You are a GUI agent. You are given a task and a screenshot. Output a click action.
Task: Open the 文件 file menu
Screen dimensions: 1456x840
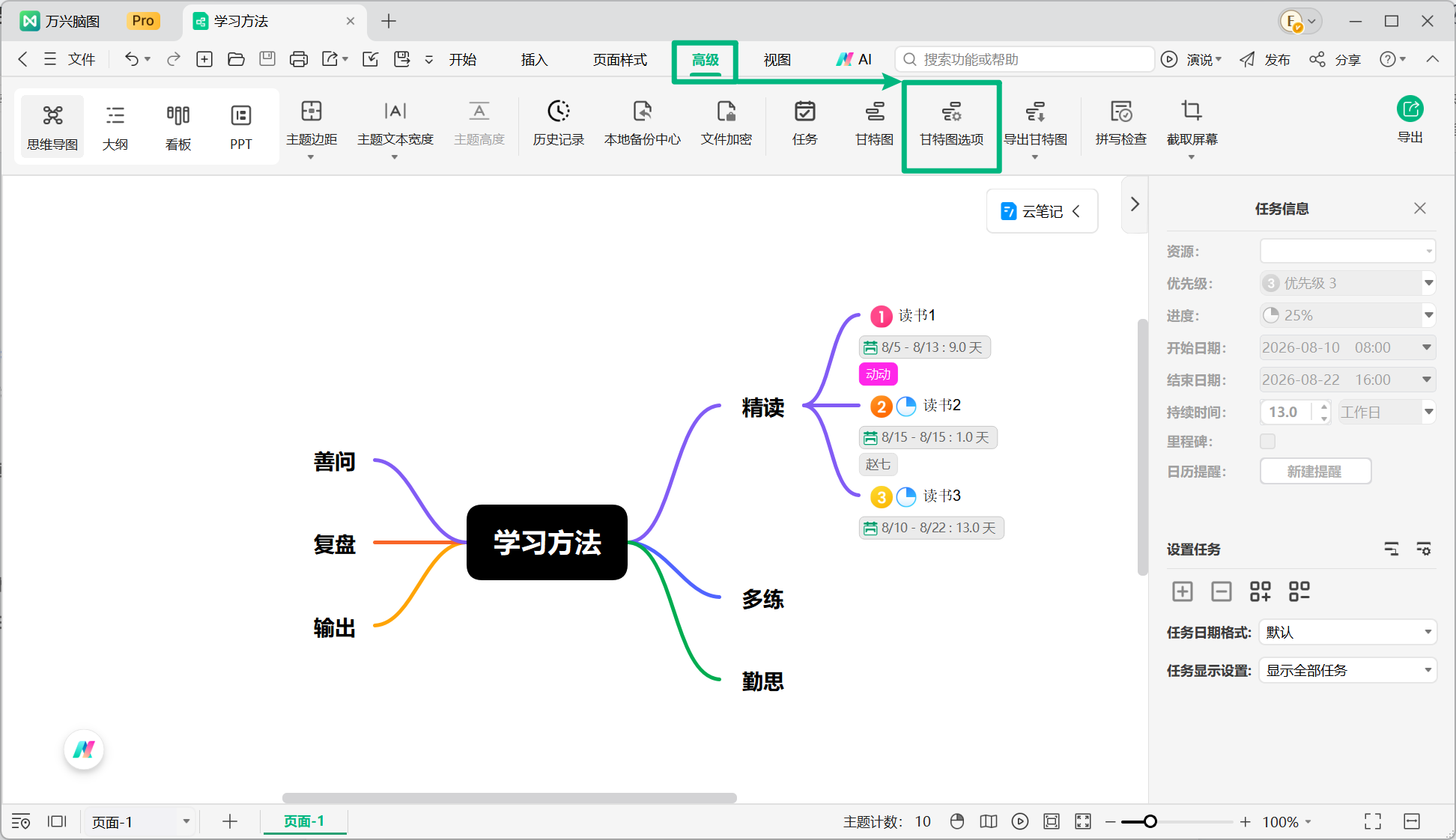70,59
